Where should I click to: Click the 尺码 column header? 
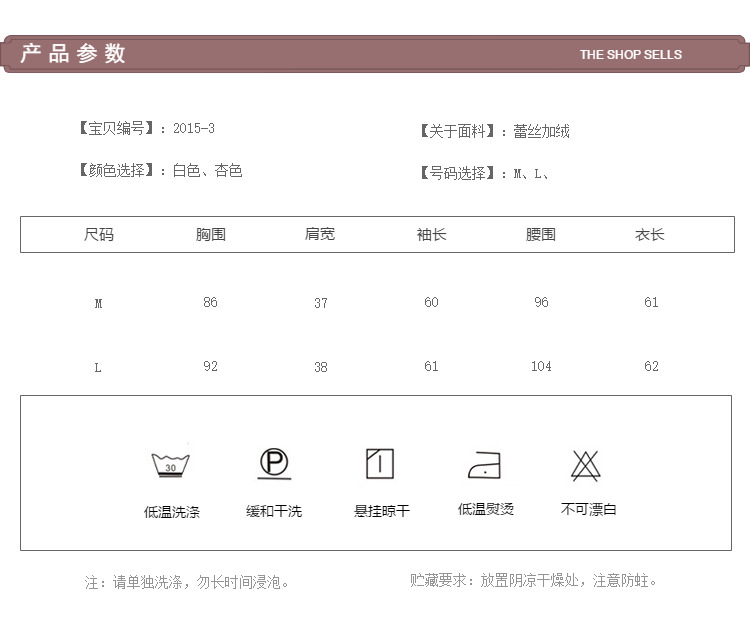tap(98, 235)
